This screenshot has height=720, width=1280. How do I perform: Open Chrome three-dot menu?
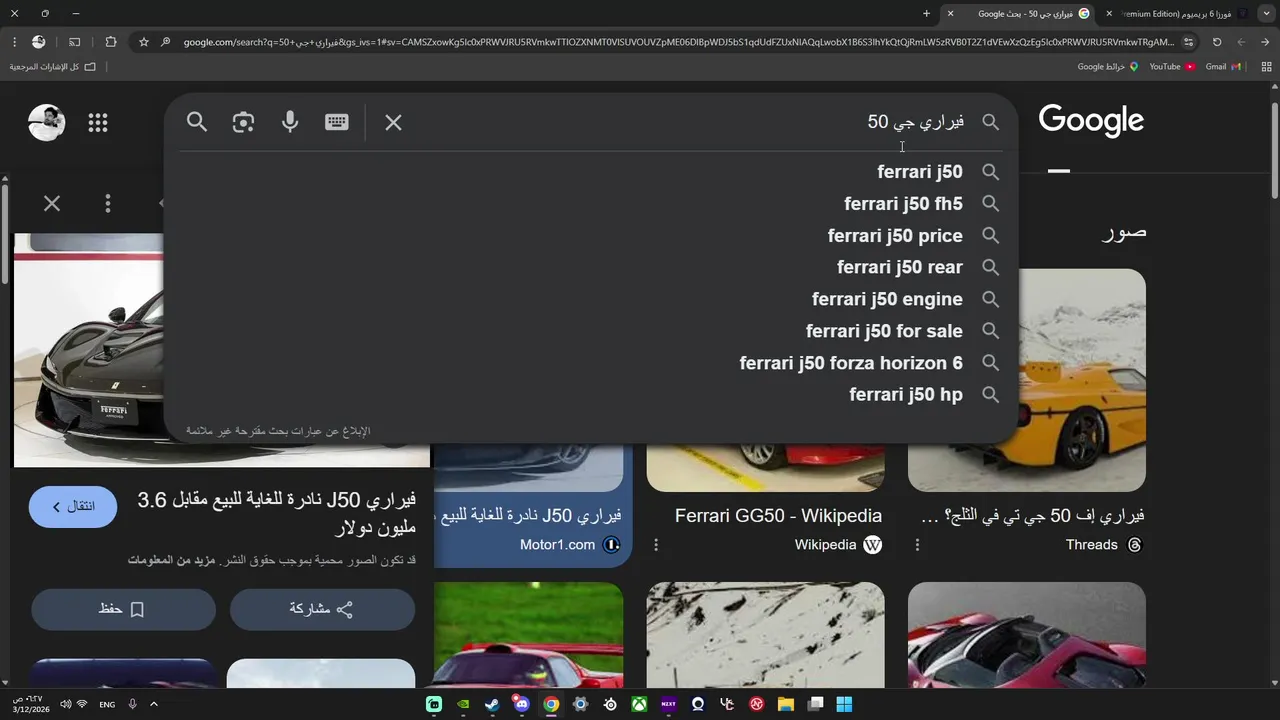tap(14, 42)
